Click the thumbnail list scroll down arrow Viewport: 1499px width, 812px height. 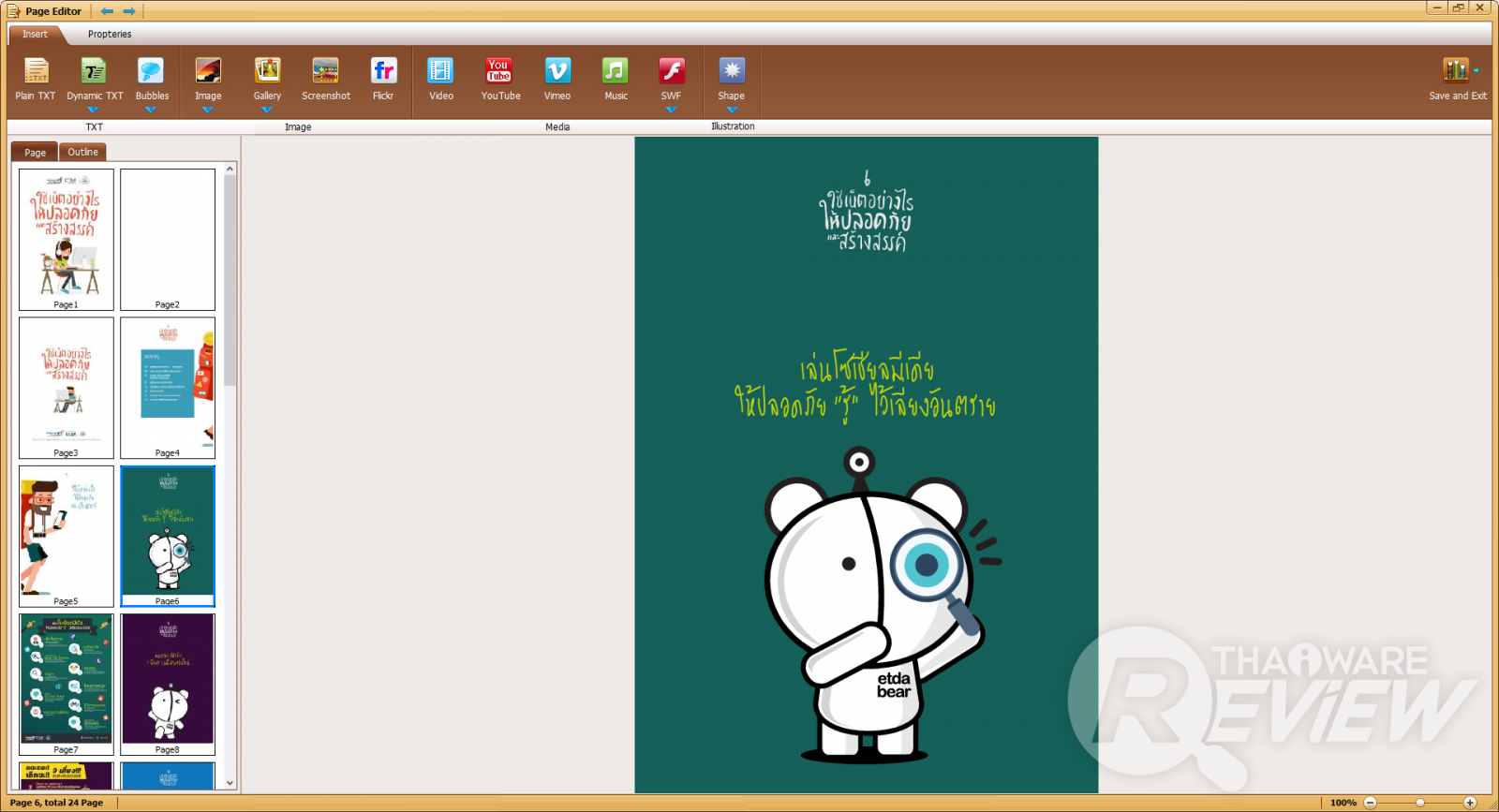[x=230, y=783]
